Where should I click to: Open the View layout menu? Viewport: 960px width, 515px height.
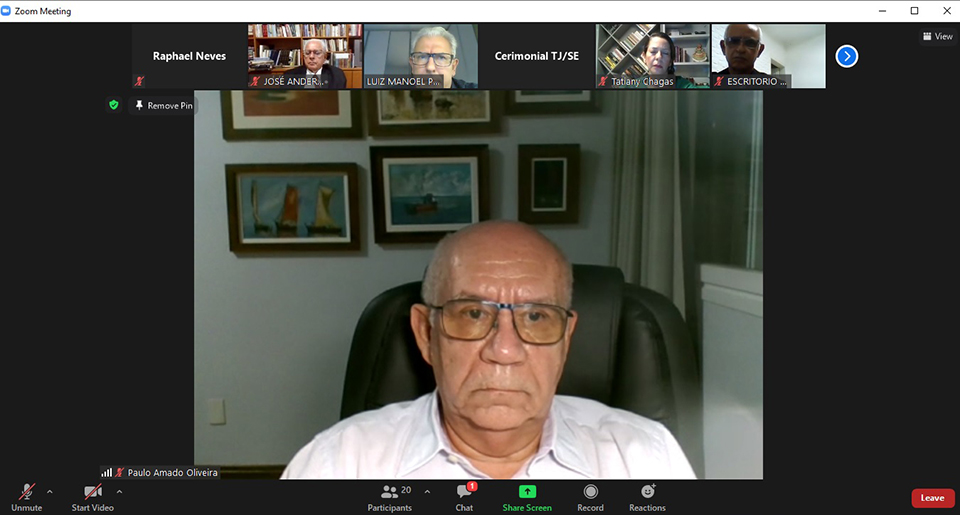tap(937, 36)
